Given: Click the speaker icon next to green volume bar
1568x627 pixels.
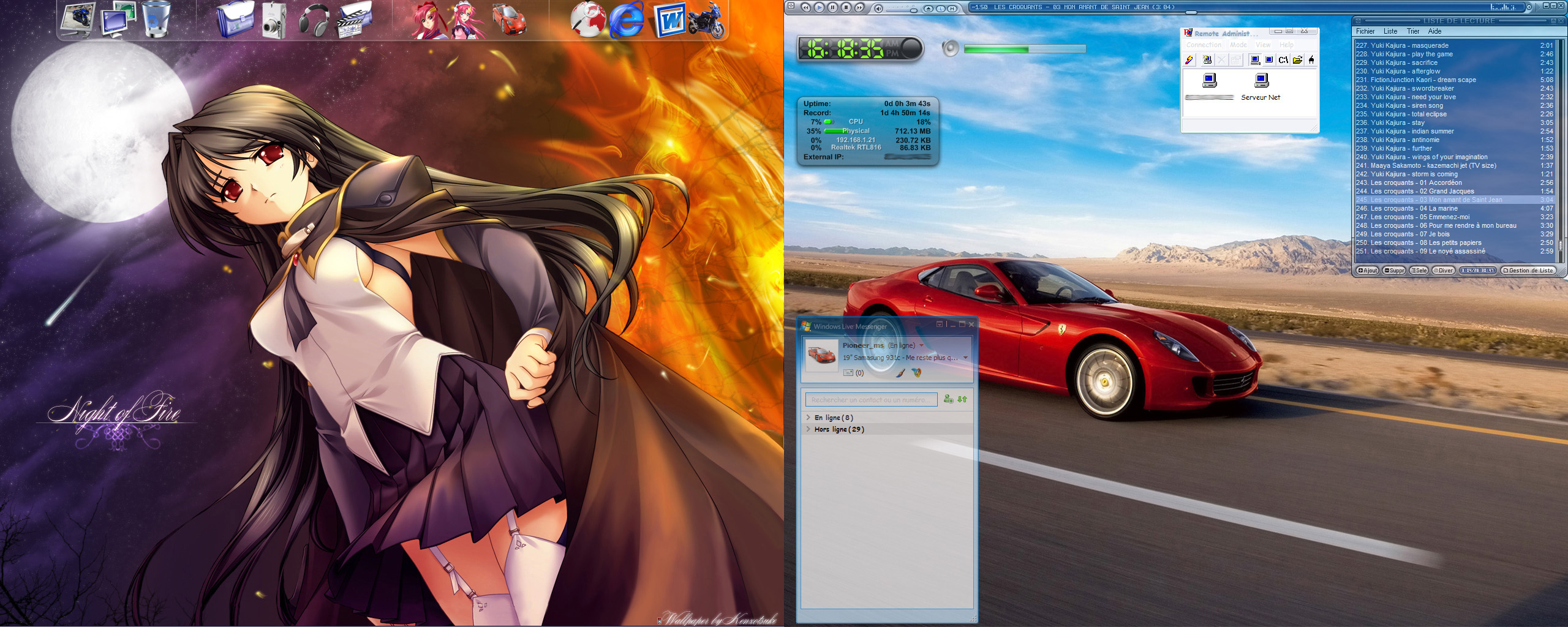Looking at the screenshot, I should coord(950,48).
